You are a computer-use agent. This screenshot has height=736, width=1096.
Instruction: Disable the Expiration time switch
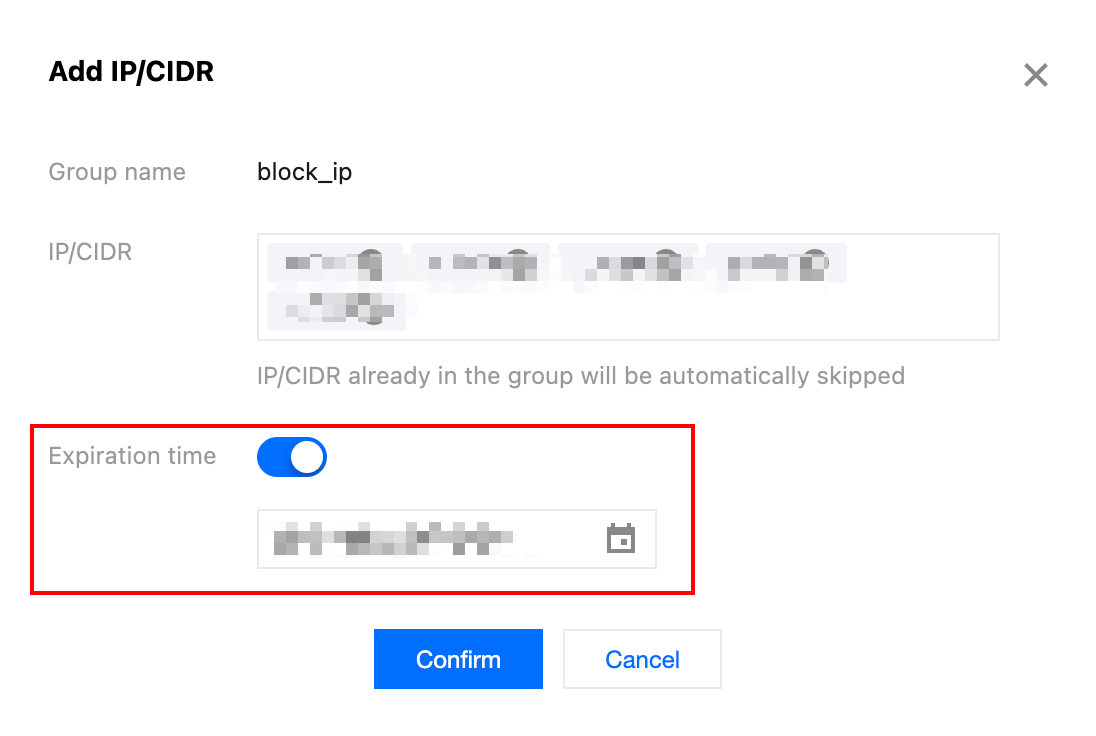292,457
